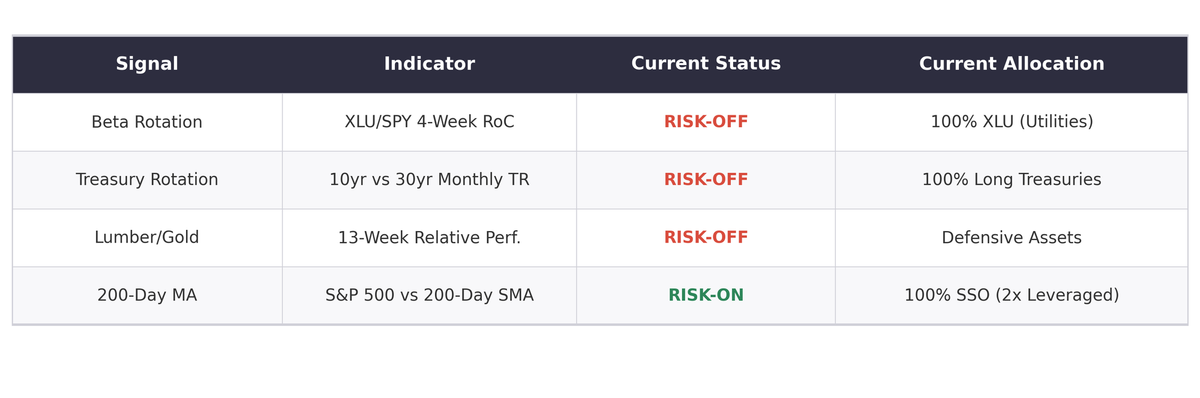Click the Lumber/Gold signal cell
The image size is (1200, 398).
click(x=147, y=238)
